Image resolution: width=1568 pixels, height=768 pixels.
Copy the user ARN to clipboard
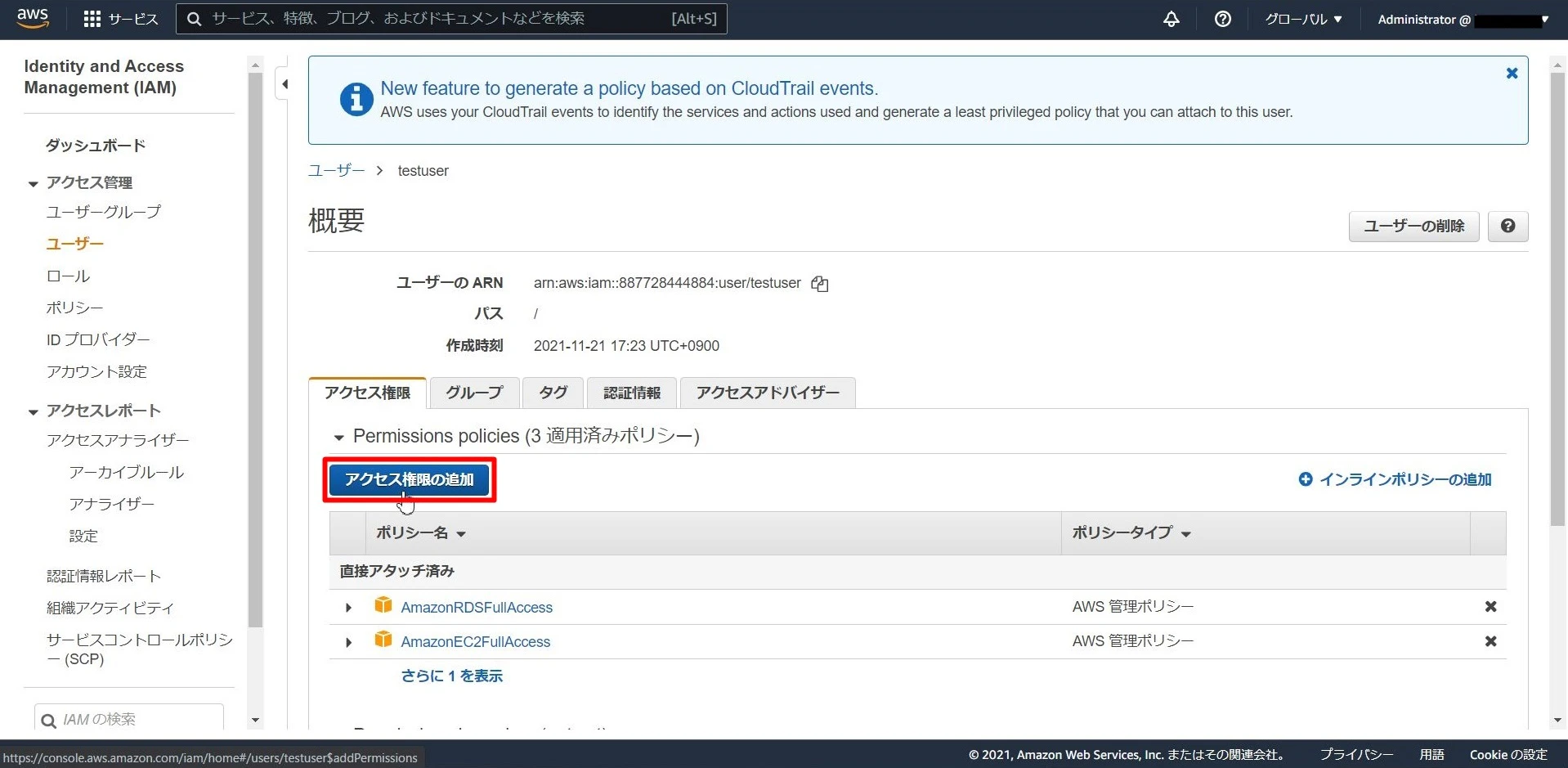tap(820, 284)
